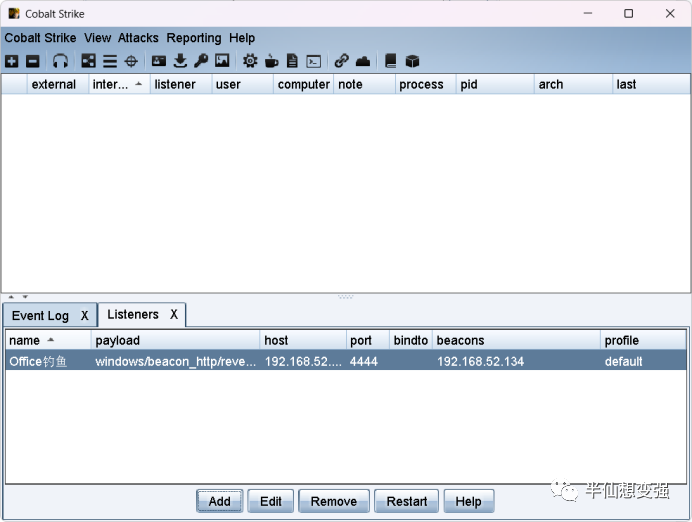Open the Cobalt Strike menu
The image size is (692, 522).
click(40, 38)
